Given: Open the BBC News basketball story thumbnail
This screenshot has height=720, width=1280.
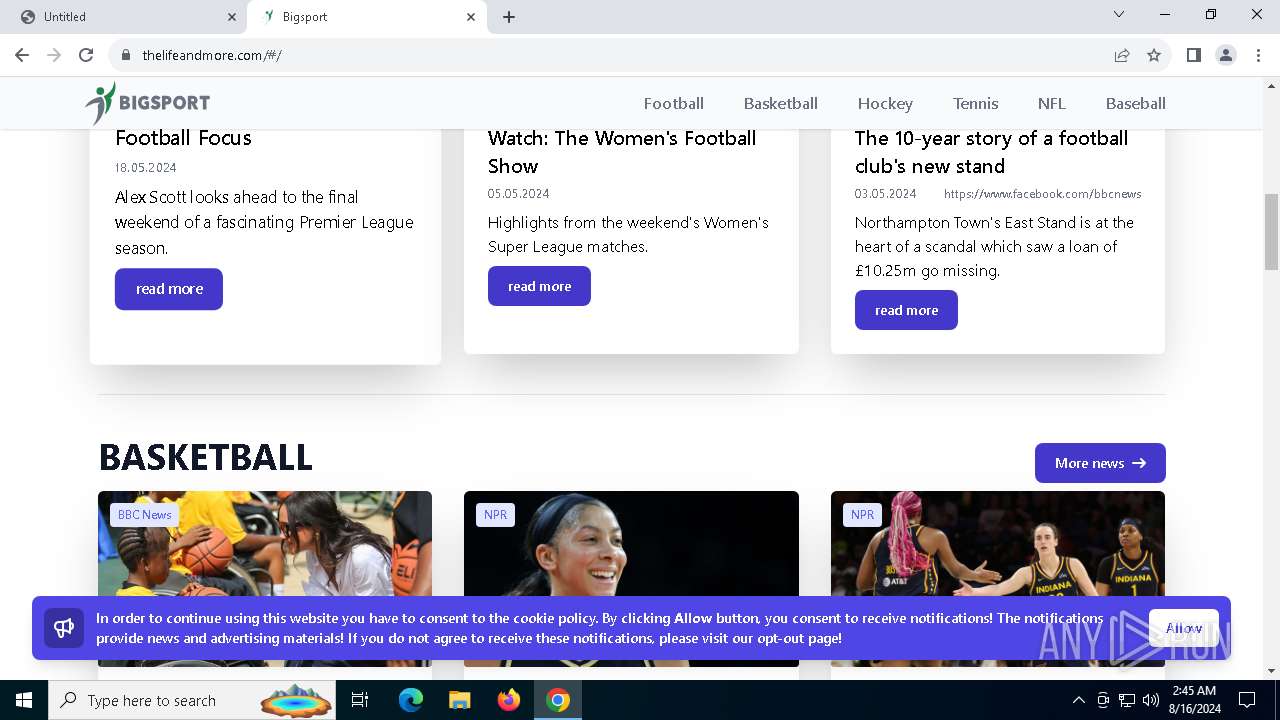Looking at the screenshot, I should [265, 578].
